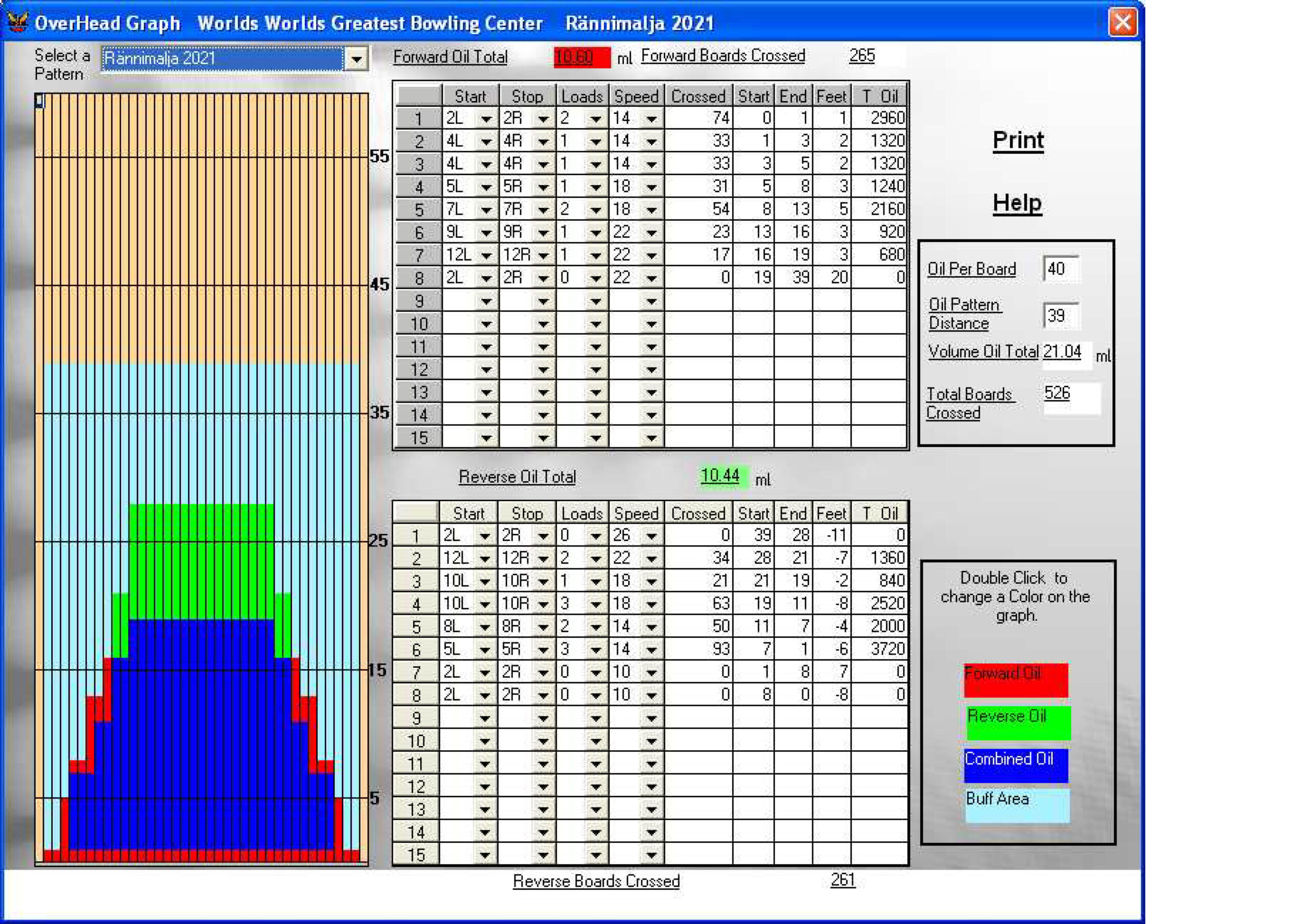The width and height of the screenshot is (1308, 924).
Task: Open forward row 1 Loads dropdown
Action: pyautogui.click(x=596, y=119)
